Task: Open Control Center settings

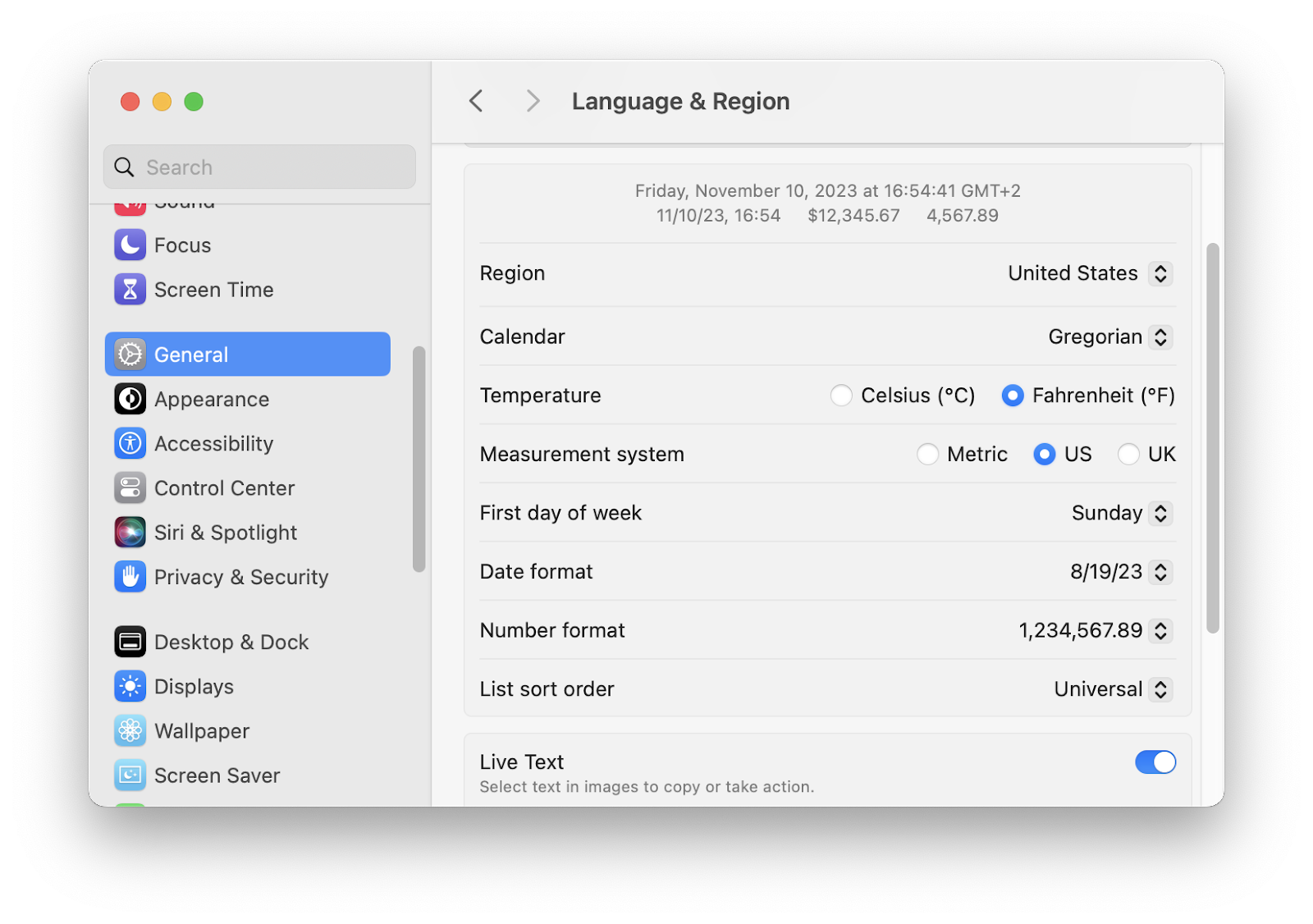Action: pyautogui.click(x=224, y=487)
